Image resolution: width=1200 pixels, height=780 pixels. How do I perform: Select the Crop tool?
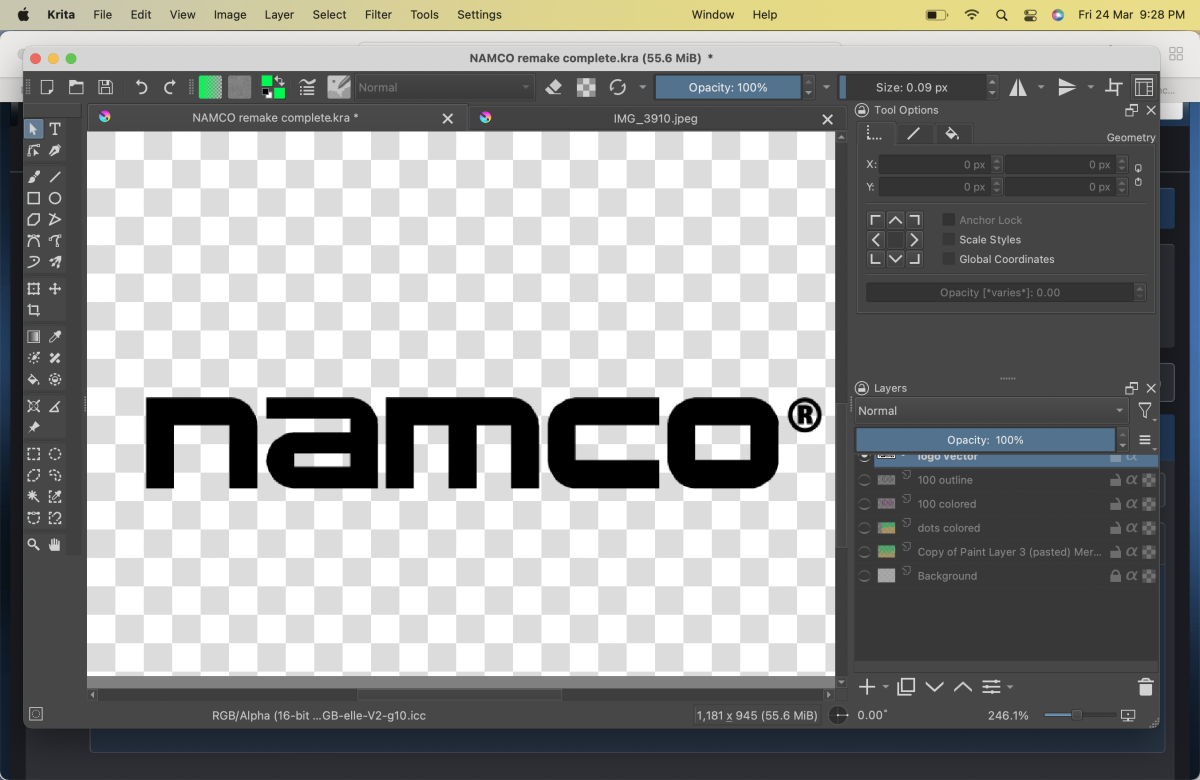(34, 310)
